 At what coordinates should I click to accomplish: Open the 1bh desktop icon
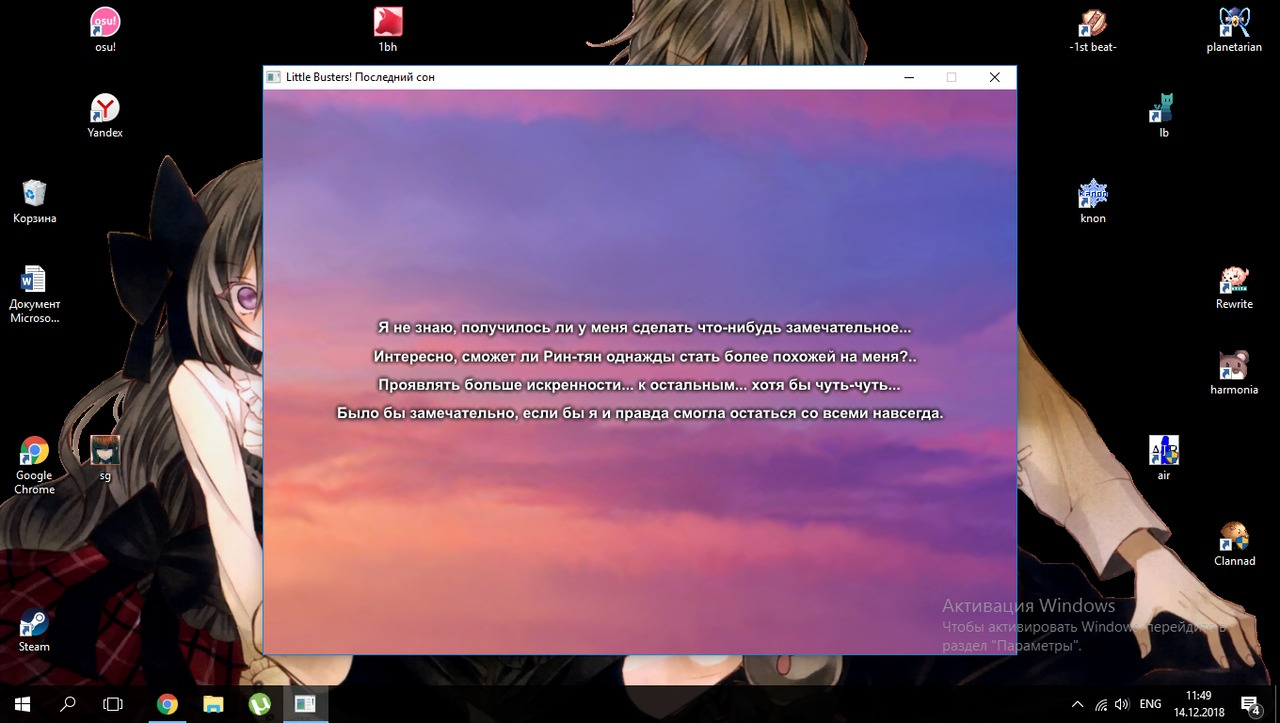tap(388, 22)
